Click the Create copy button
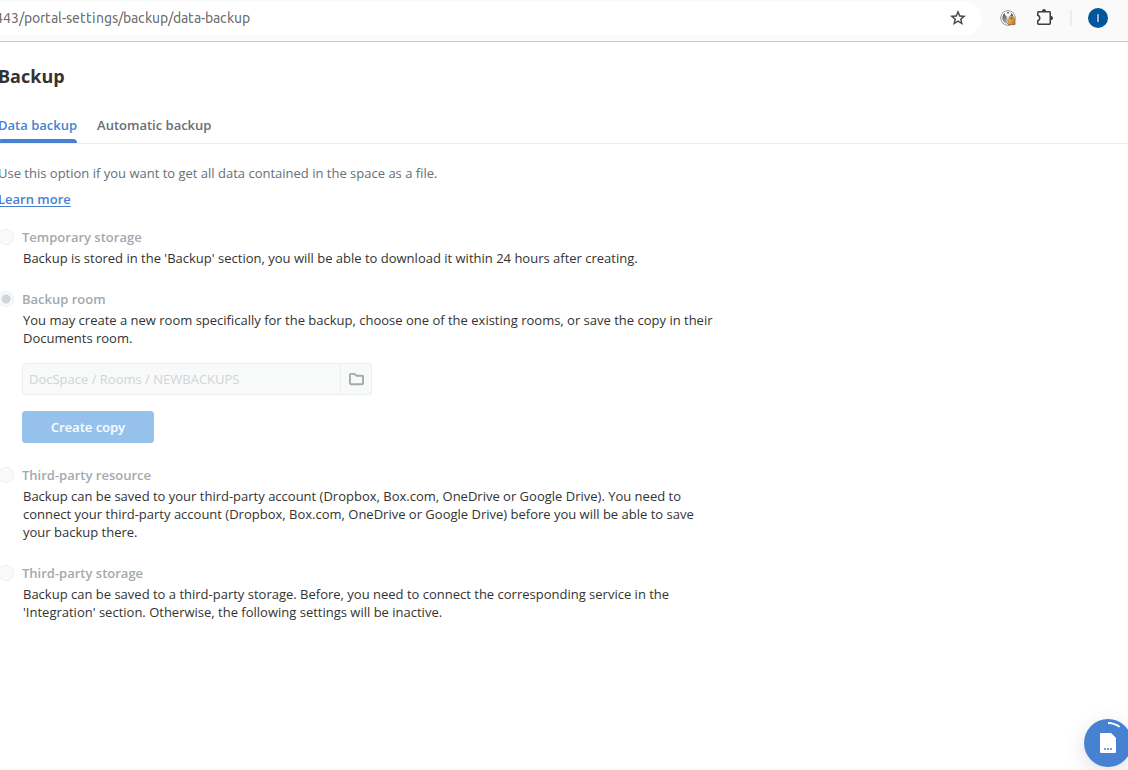This screenshot has height=770, width=1128. [x=88, y=427]
